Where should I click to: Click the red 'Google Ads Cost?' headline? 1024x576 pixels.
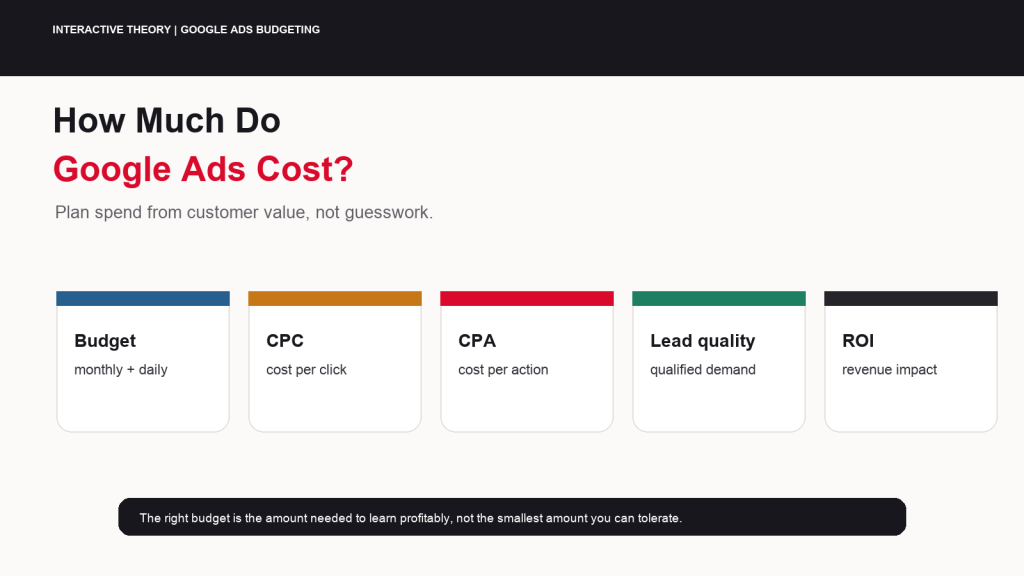[x=203, y=170]
